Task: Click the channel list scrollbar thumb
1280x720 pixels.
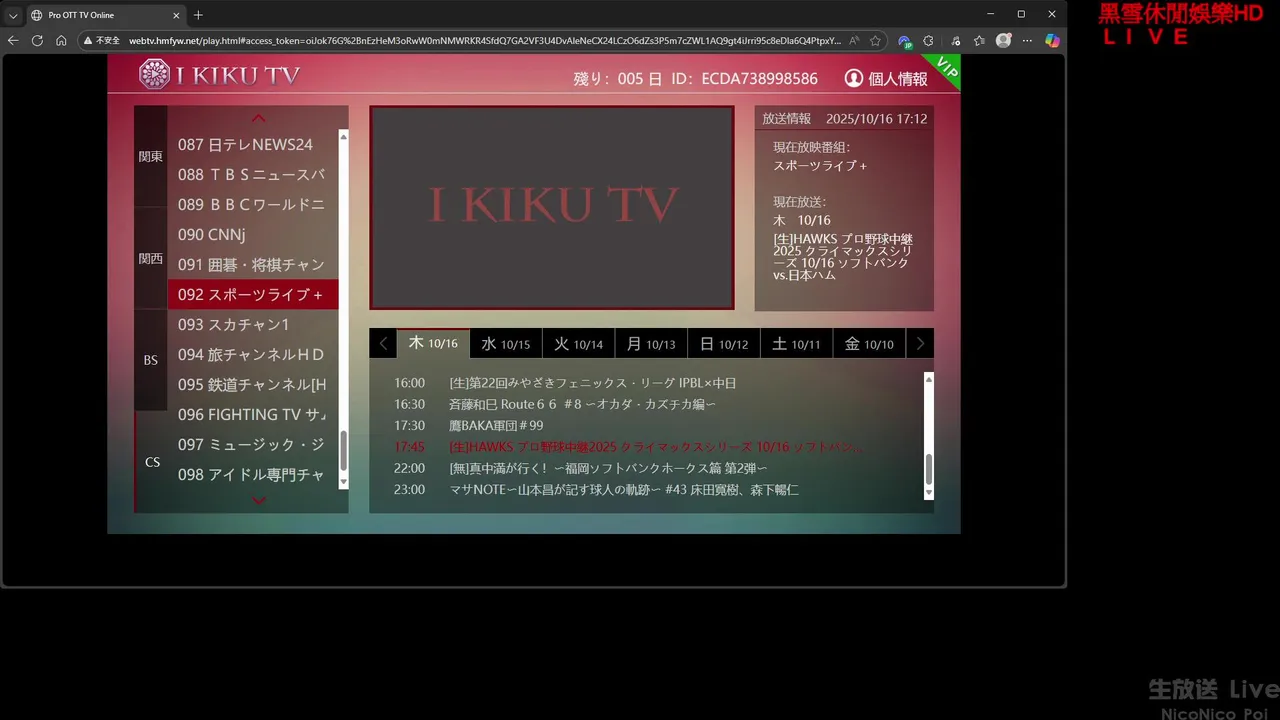Action: (x=344, y=451)
